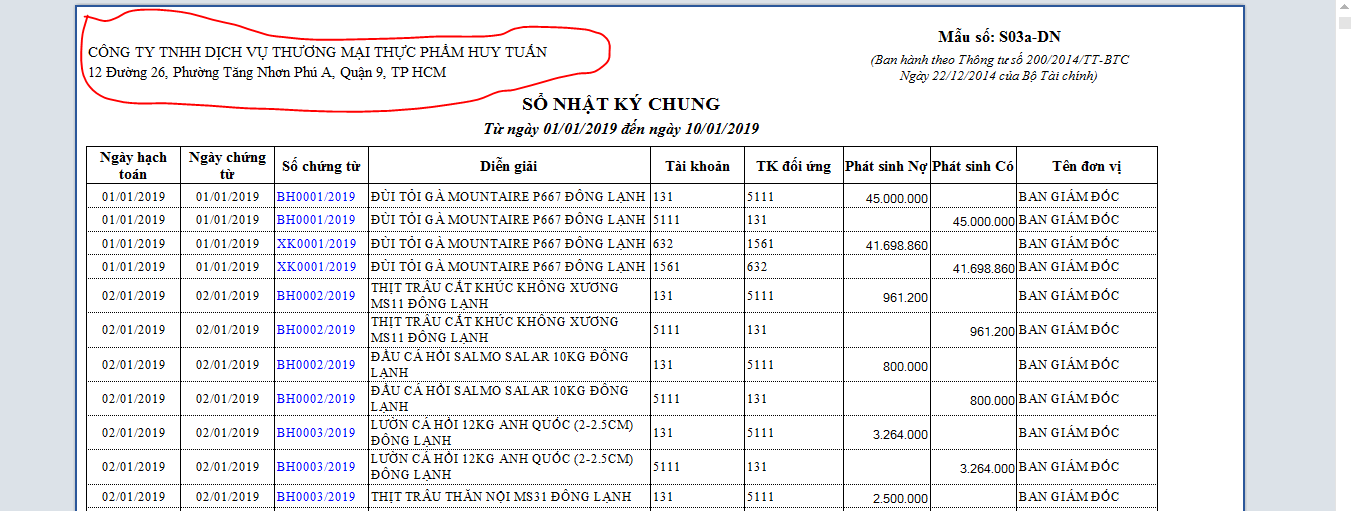Open voucher BH0003/2019 in the row with Phát sinh Nợ 2.500.000
The height and width of the screenshot is (511, 1353).
pos(316,497)
